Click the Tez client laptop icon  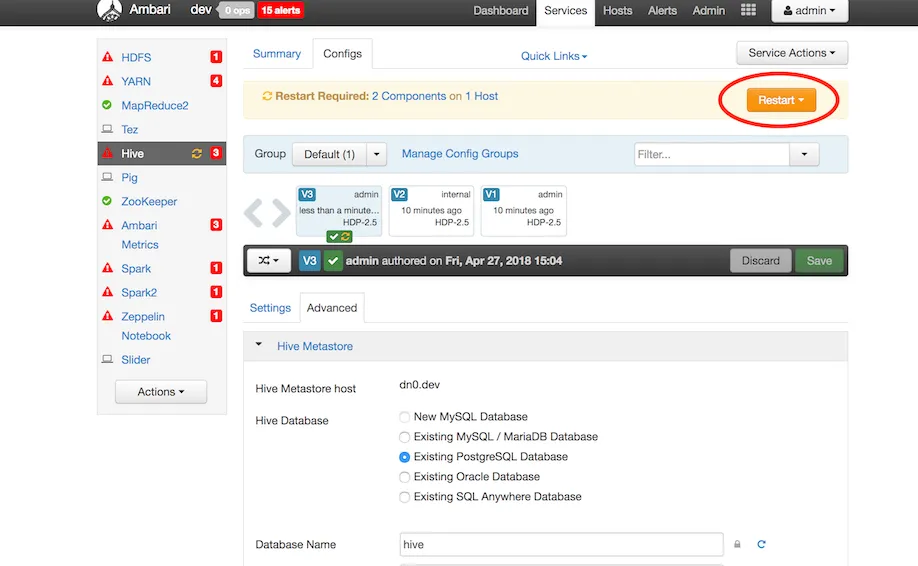tap(107, 129)
